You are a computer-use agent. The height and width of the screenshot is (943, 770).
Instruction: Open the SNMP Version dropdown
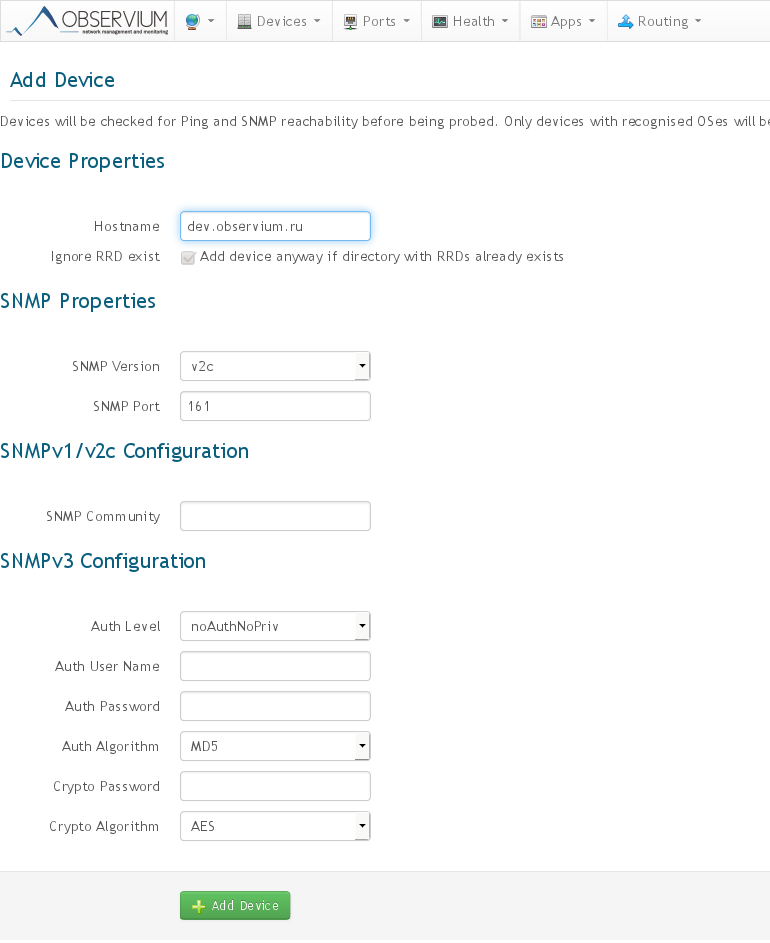pos(275,366)
